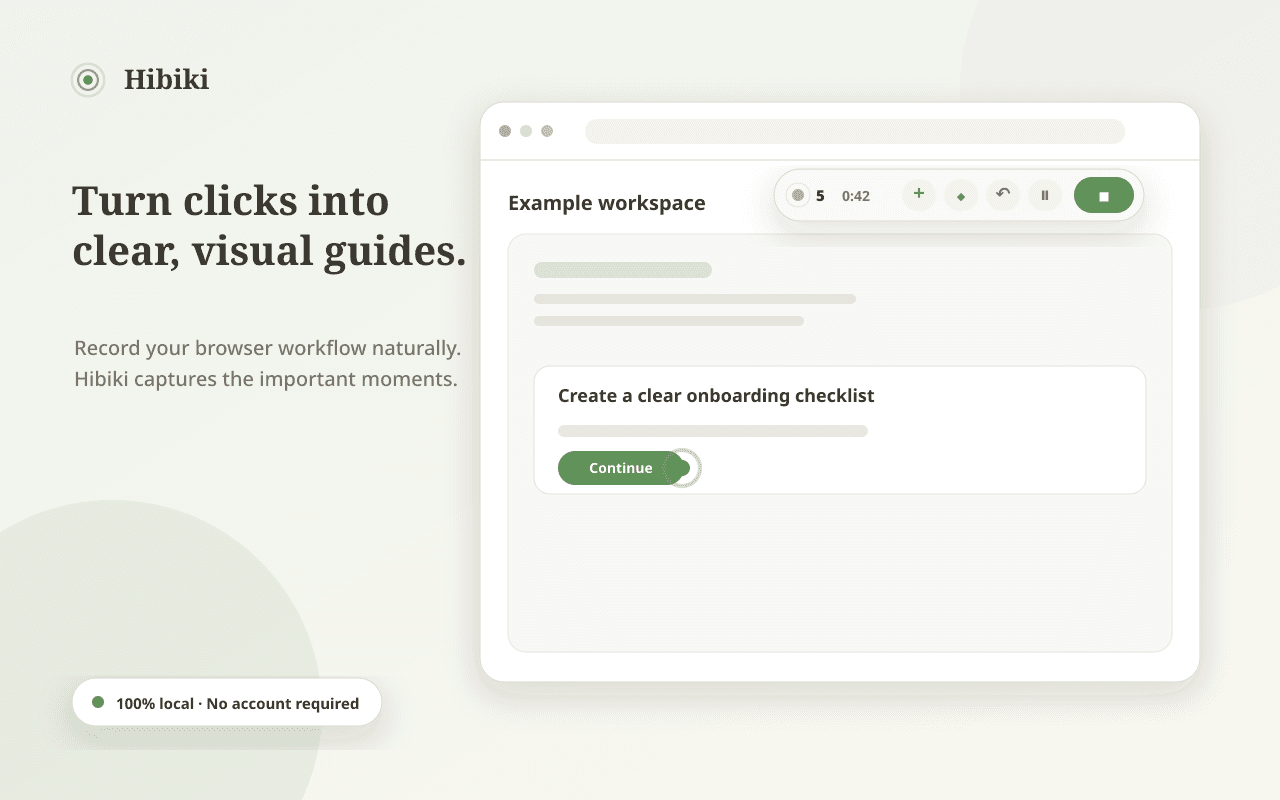Click the green dot in the local badge
This screenshot has height=800, width=1280.
point(98,702)
